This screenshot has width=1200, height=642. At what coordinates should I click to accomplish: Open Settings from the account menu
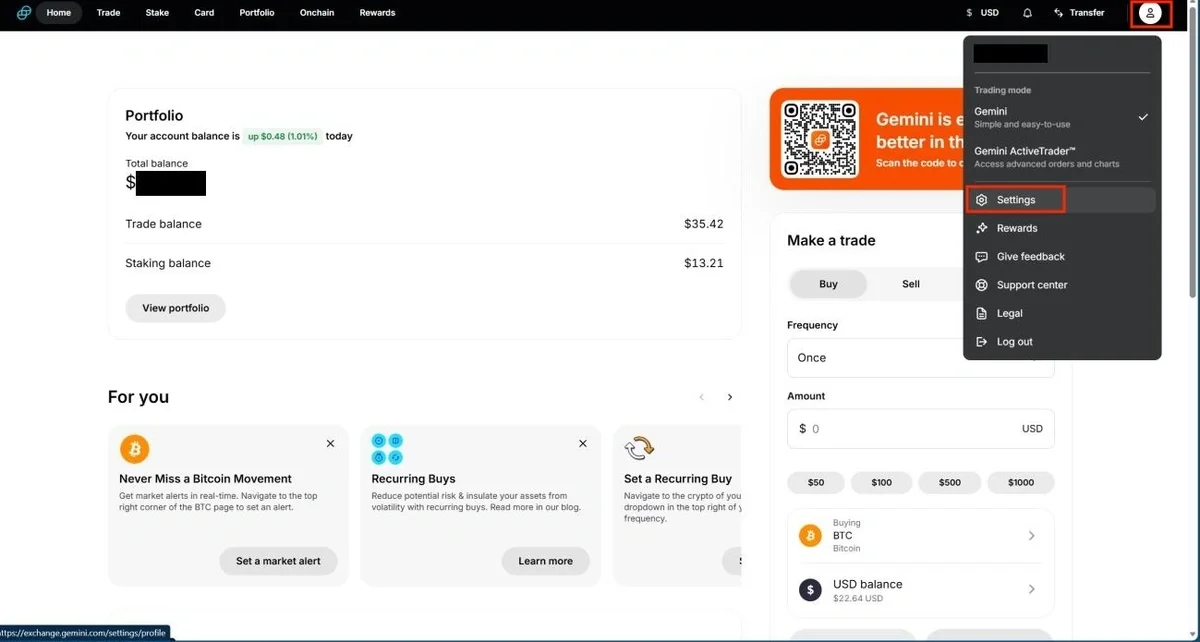tap(1016, 200)
